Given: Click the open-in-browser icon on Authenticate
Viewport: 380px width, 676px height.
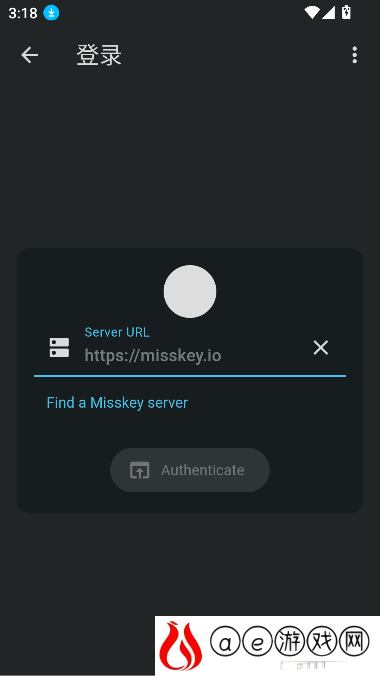Looking at the screenshot, I should pos(139,470).
